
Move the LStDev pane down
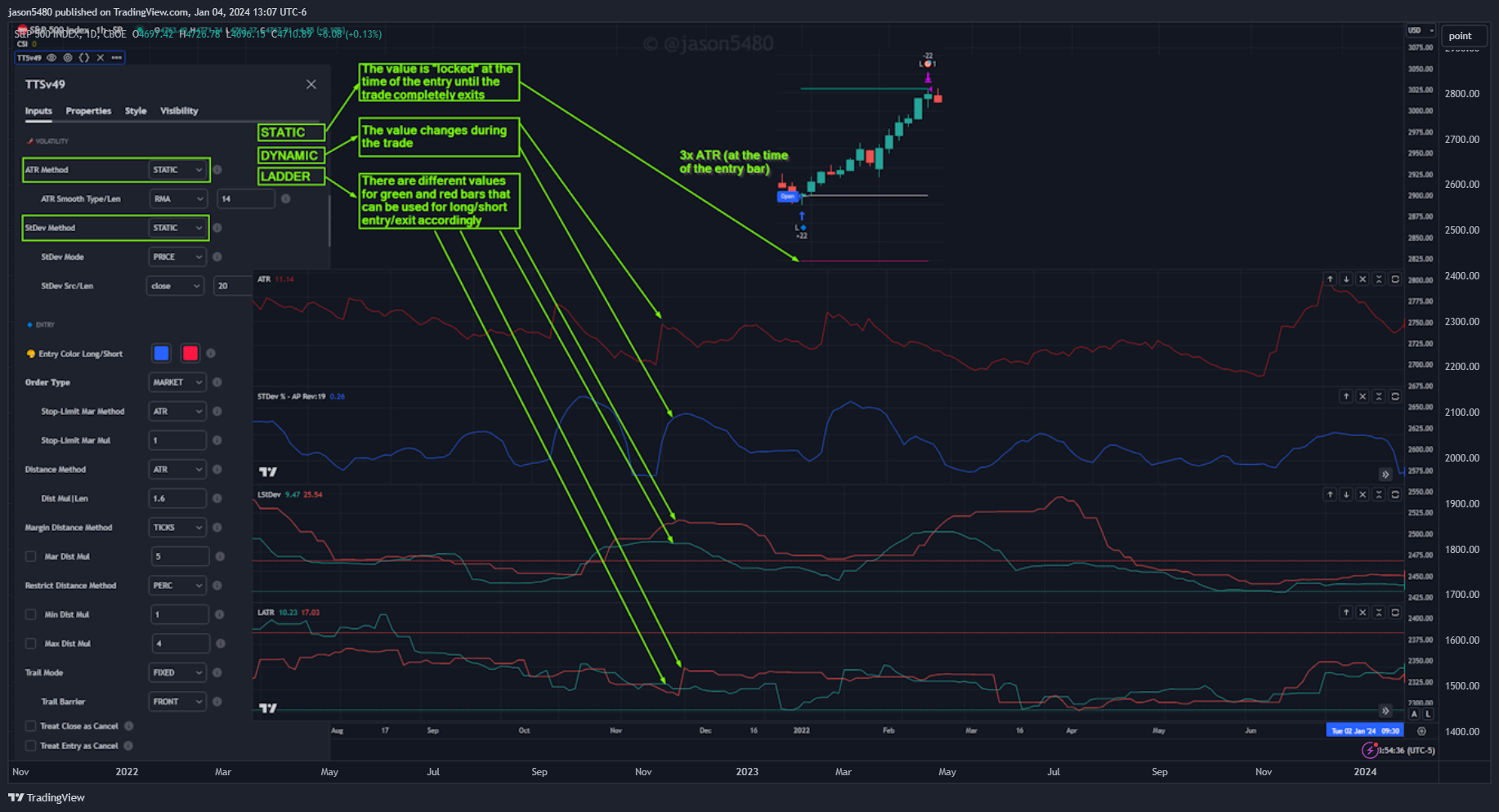tap(1346, 494)
